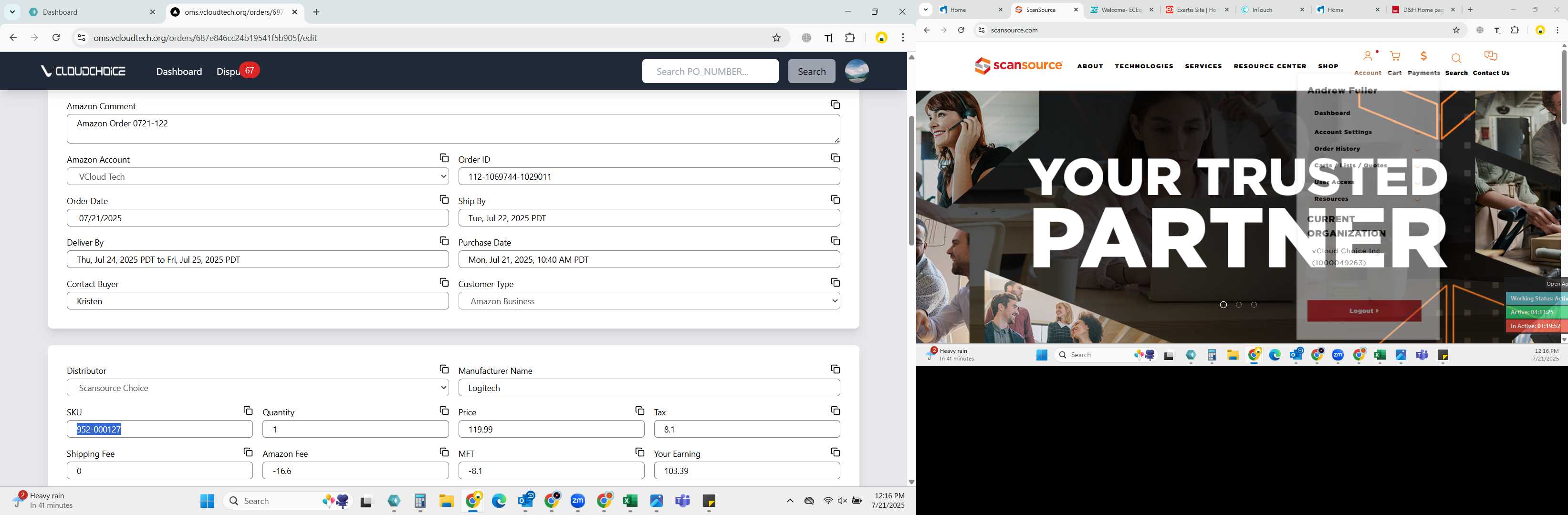The image size is (1568, 515).
Task: Click the ScanSource magnifier Search icon
Action: [1456, 58]
